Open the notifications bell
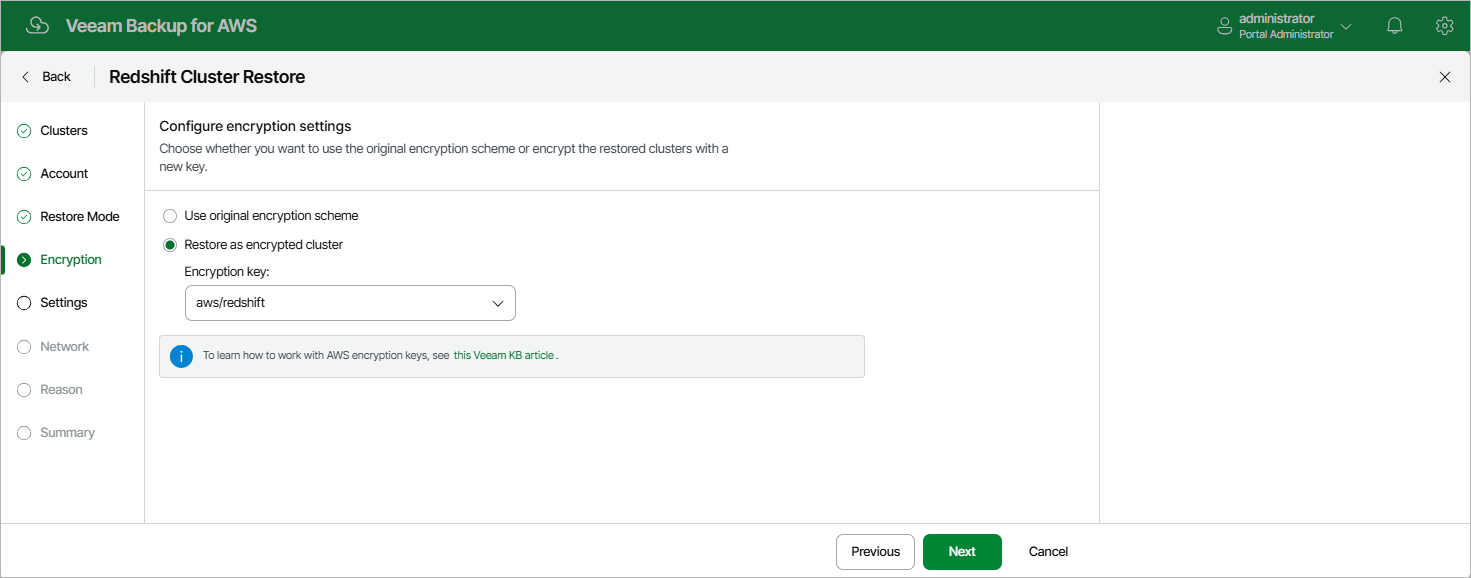Viewport: 1471px width, 578px height. 1395,26
